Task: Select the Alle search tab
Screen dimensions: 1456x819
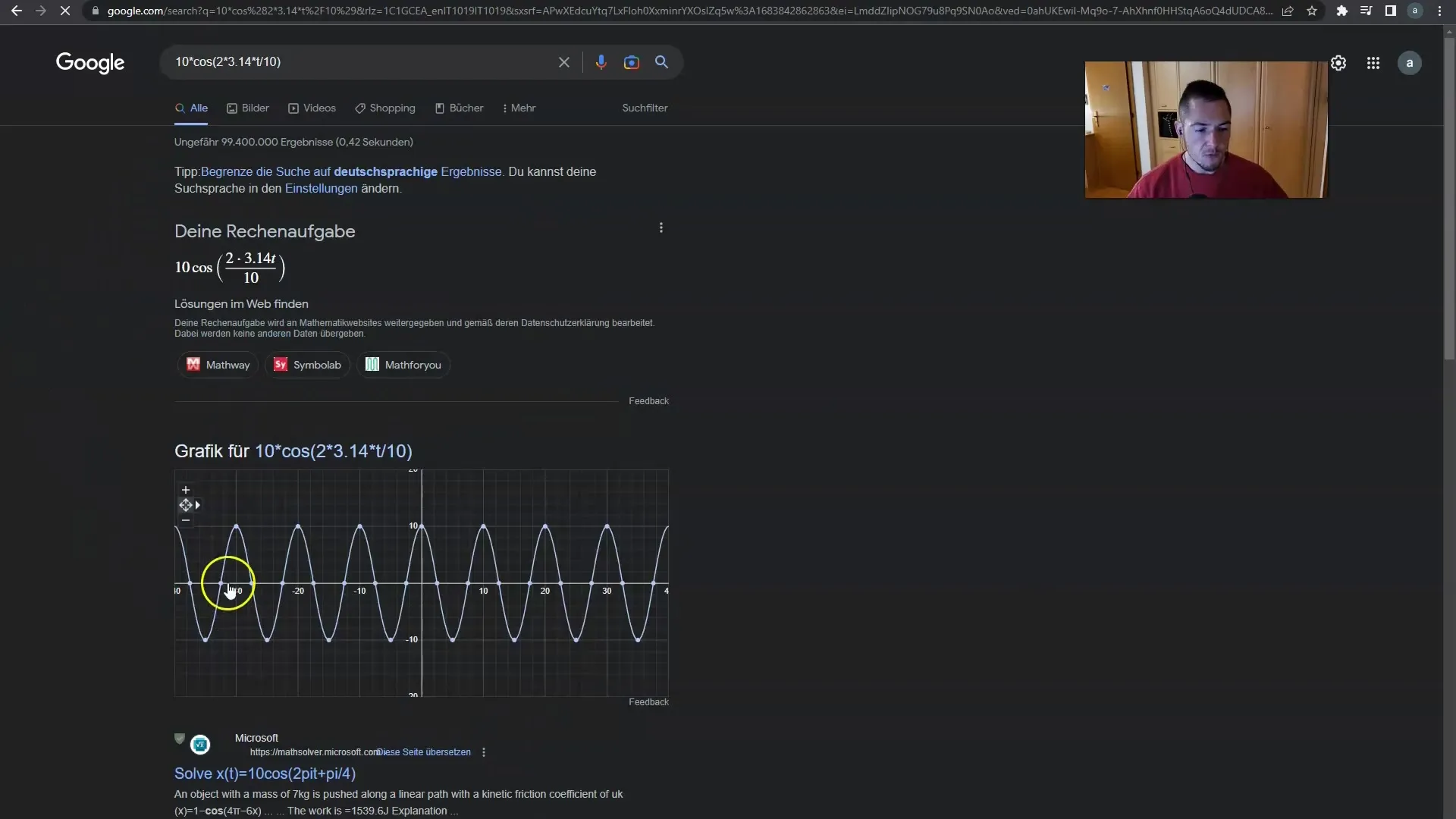Action: [191, 108]
